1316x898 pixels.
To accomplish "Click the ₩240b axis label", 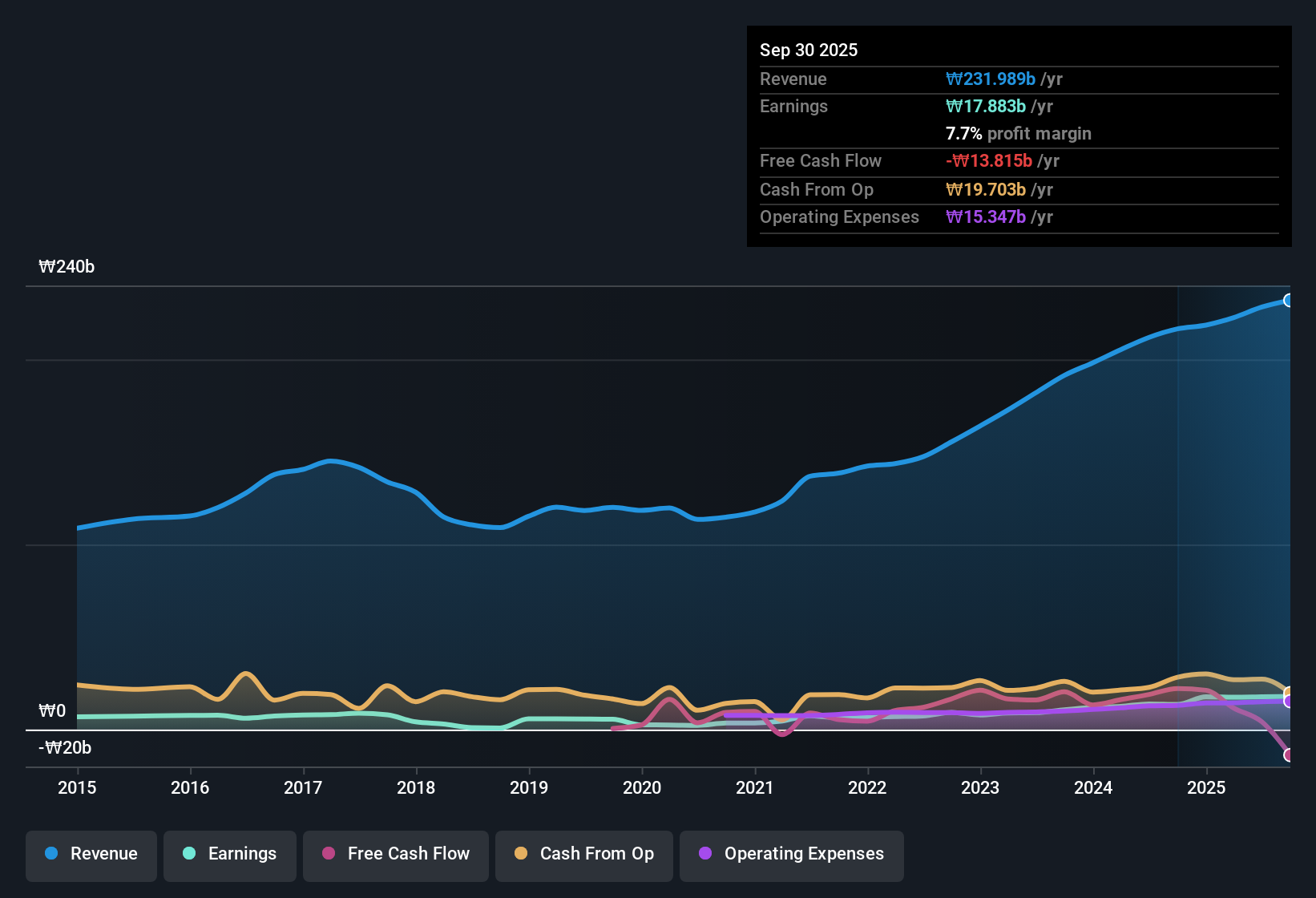I will click(67, 266).
